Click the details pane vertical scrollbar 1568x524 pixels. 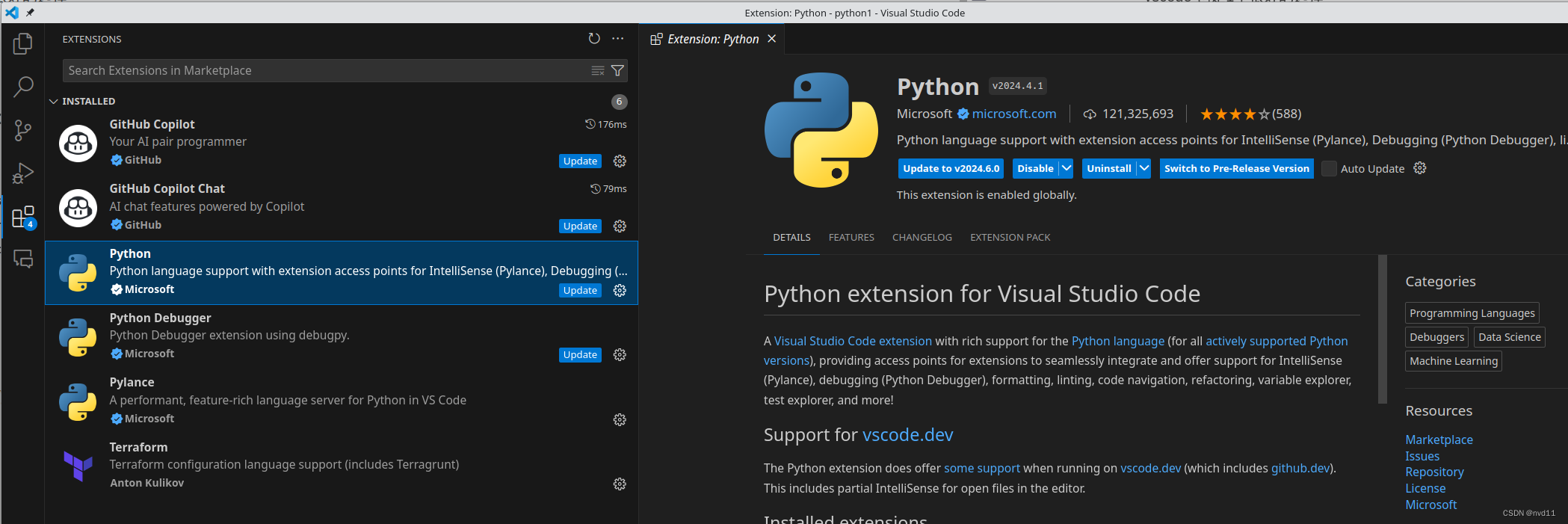(x=1383, y=329)
